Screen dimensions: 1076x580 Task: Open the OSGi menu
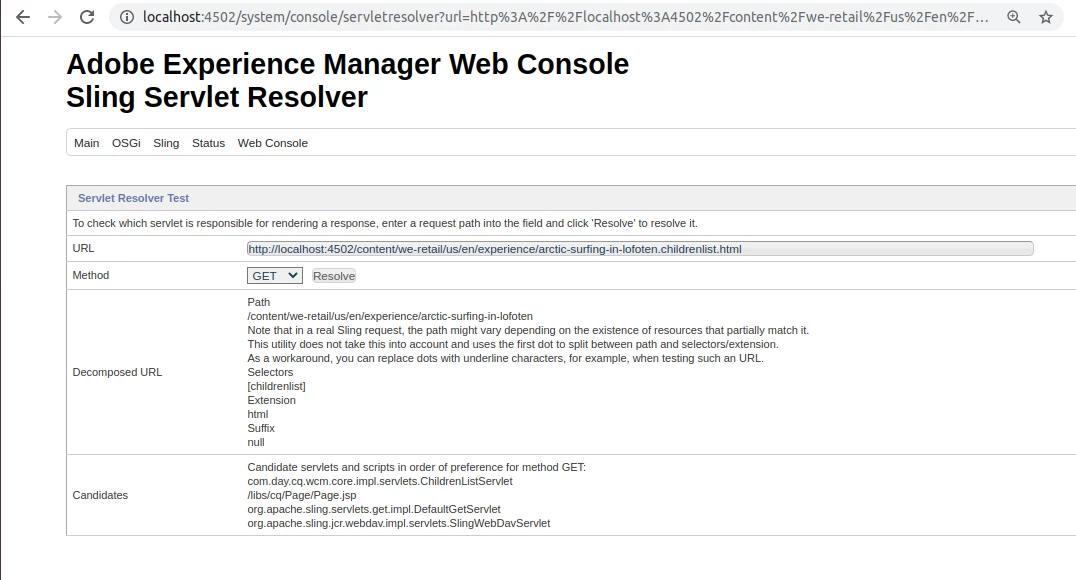(126, 143)
